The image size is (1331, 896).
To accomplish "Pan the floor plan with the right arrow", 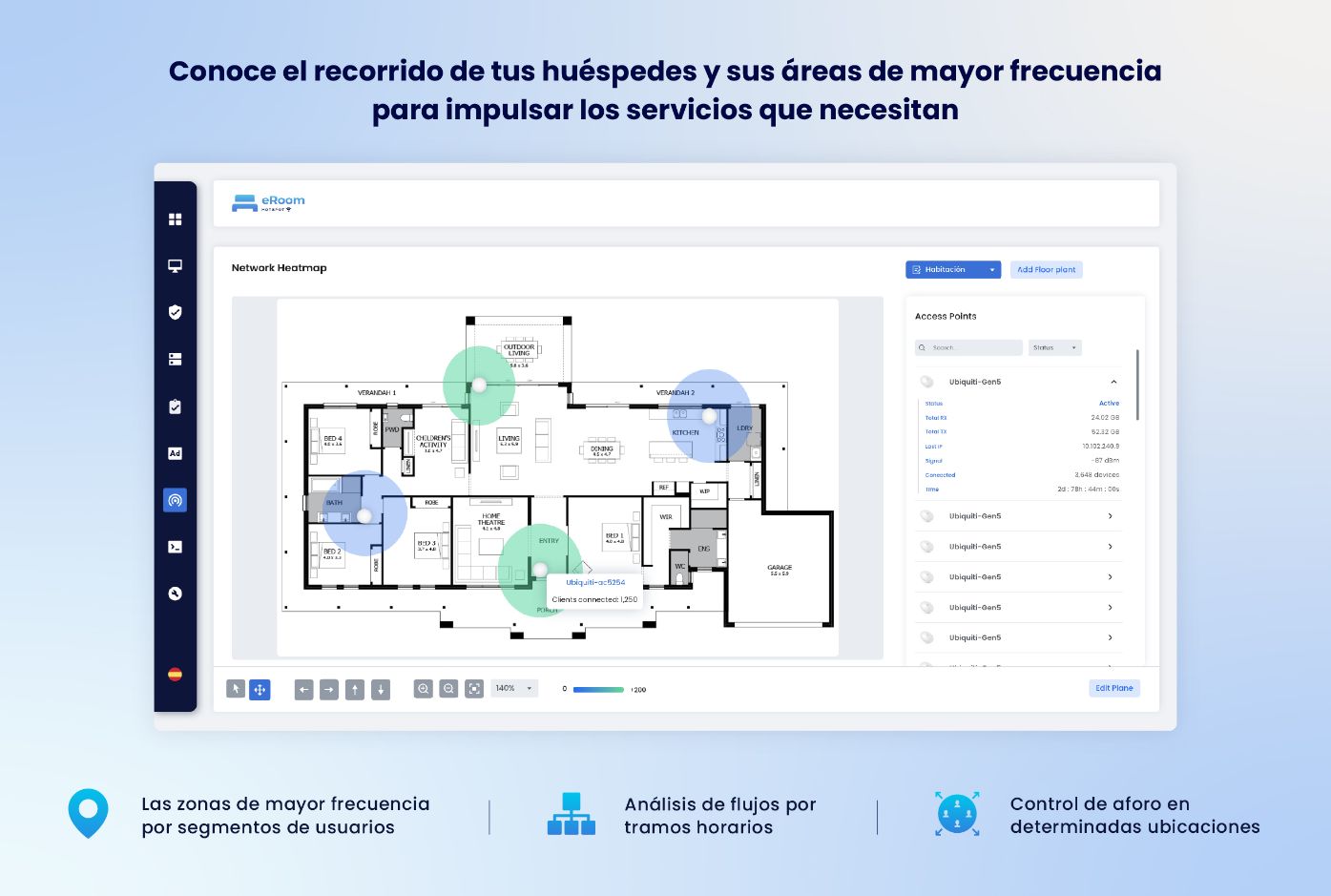I will click(329, 689).
